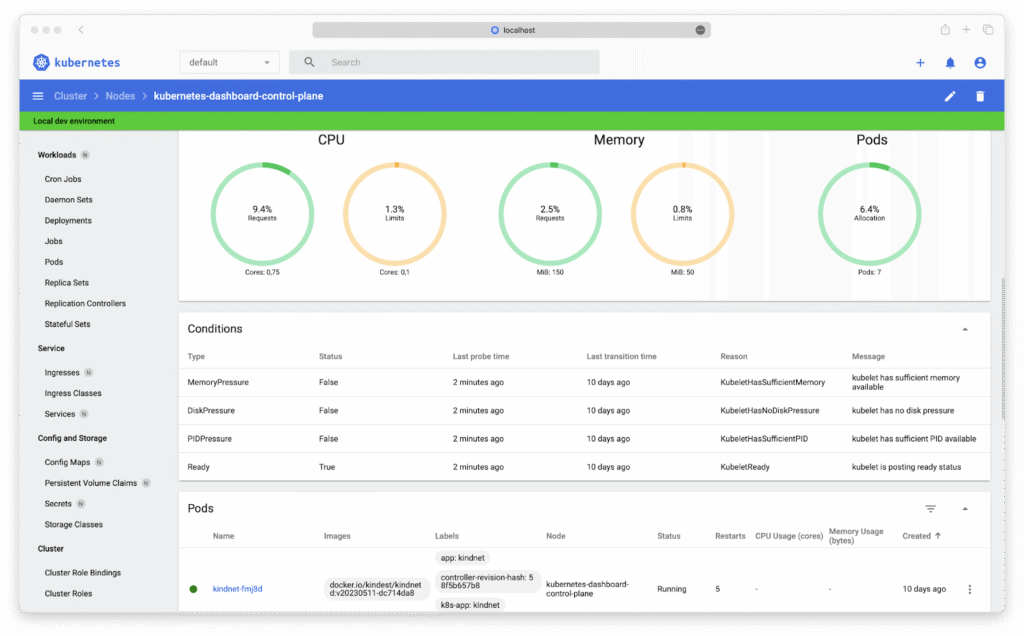Click the N badge next to Ingresses
The width and height of the screenshot is (1024, 636).
click(x=88, y=372)
